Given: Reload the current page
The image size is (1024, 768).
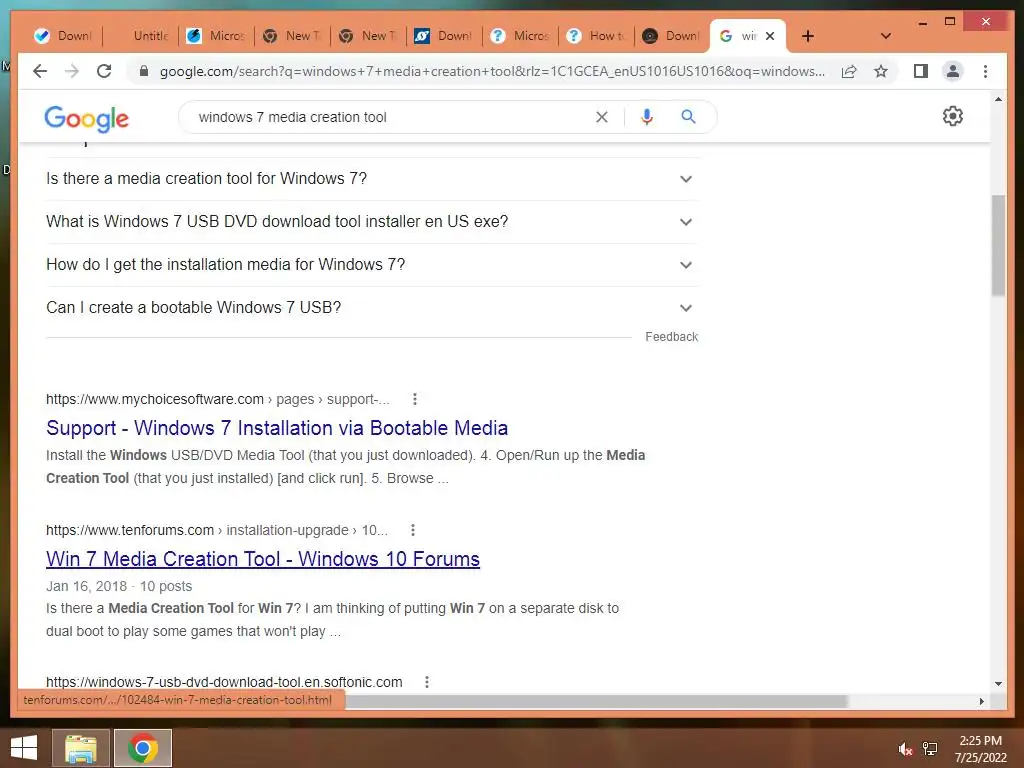Looking at the screenshot, I should point(104,71).
